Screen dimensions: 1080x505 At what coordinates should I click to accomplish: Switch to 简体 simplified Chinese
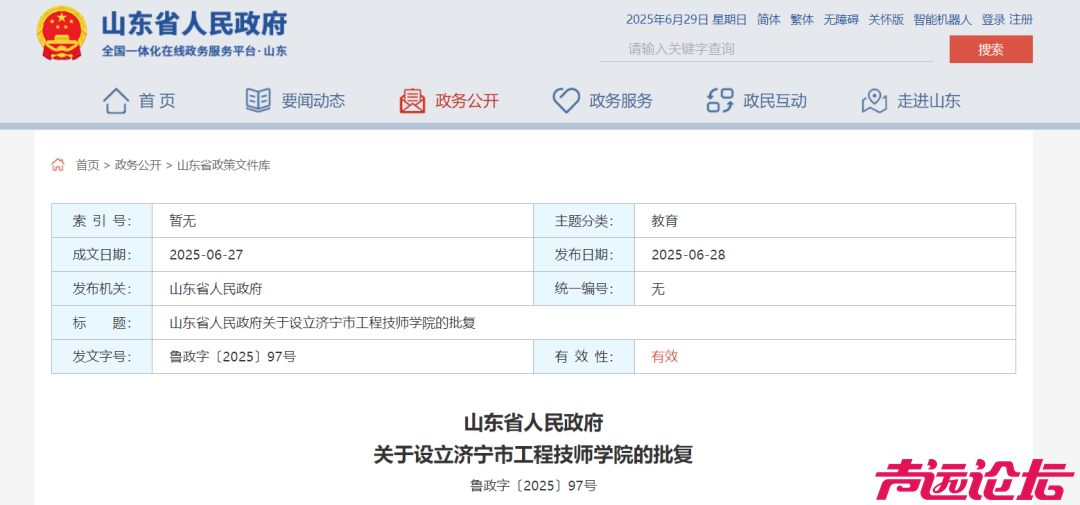point(769,20)
